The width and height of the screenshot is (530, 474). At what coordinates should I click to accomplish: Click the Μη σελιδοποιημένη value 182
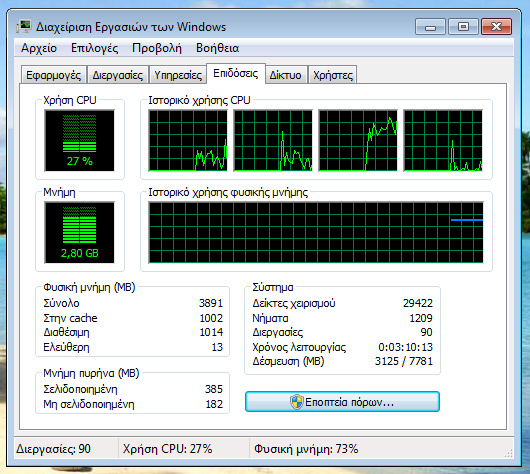214,404
